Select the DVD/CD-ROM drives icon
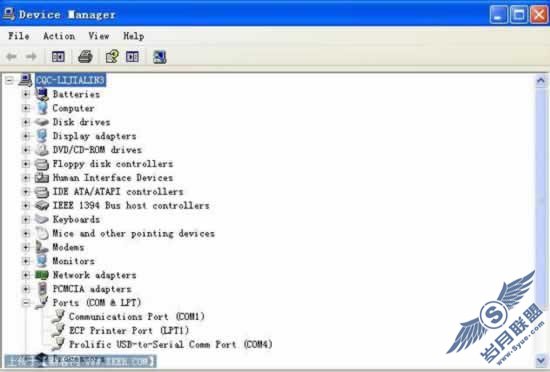550x372 pixels. click(42, 150)
